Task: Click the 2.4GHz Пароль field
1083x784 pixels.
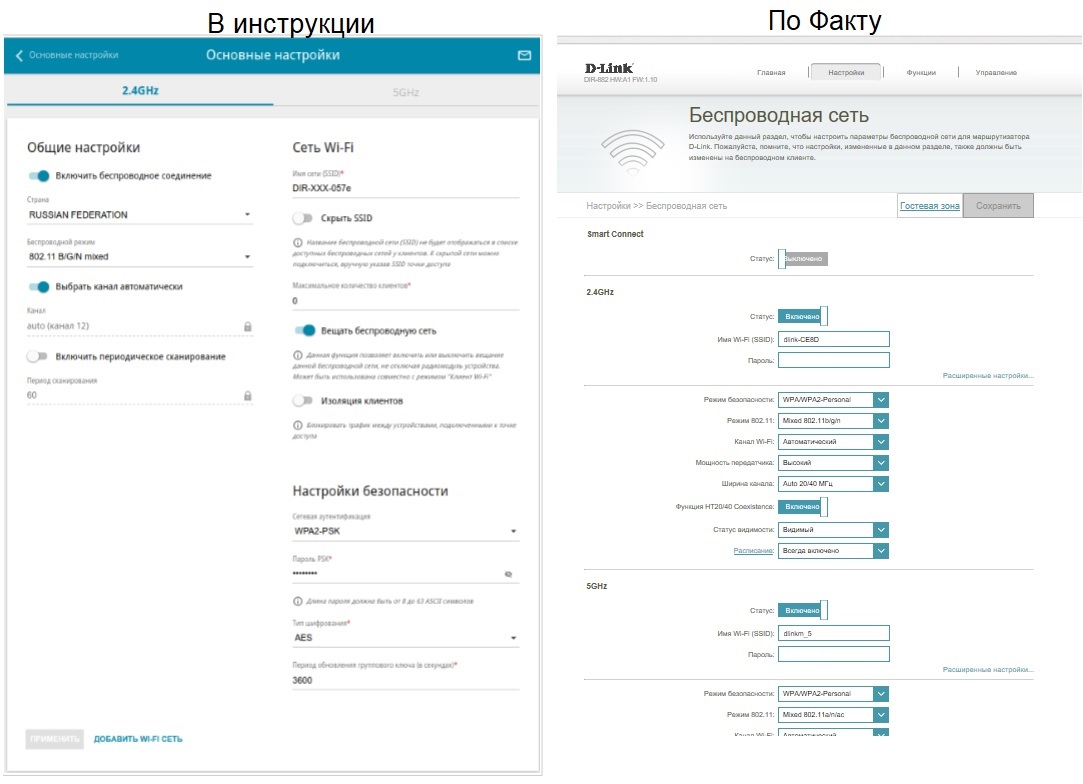Action: 834,360
